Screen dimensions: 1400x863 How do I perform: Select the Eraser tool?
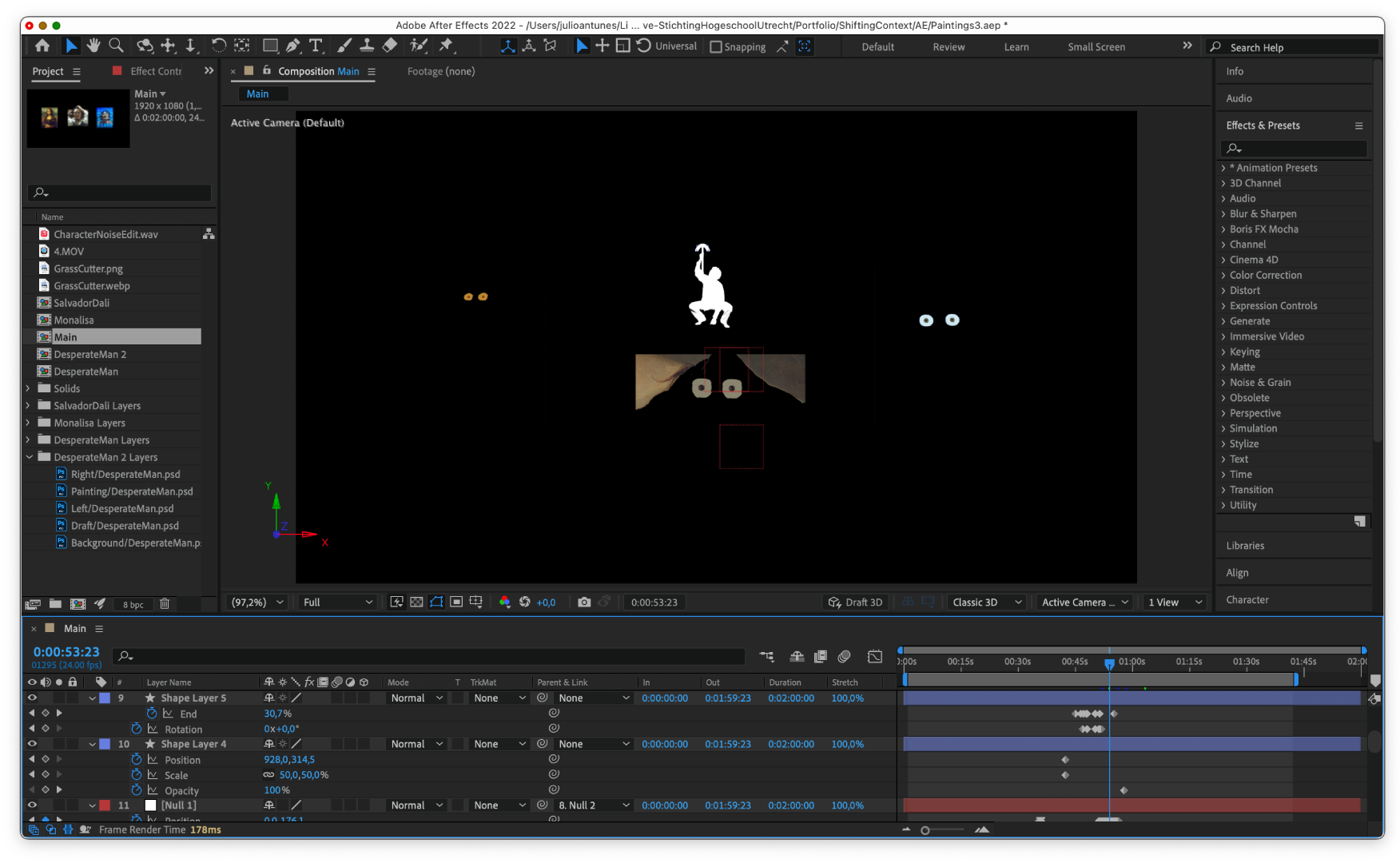pos(390,46)
